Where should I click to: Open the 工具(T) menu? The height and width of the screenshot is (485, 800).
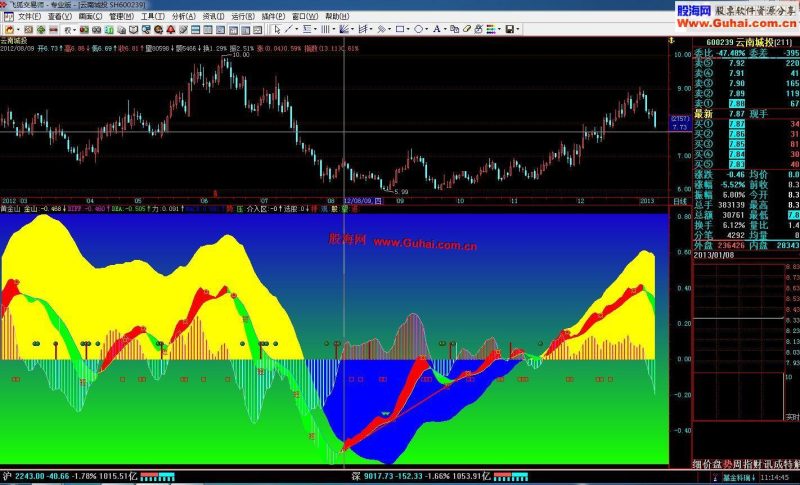click(153, 17)
